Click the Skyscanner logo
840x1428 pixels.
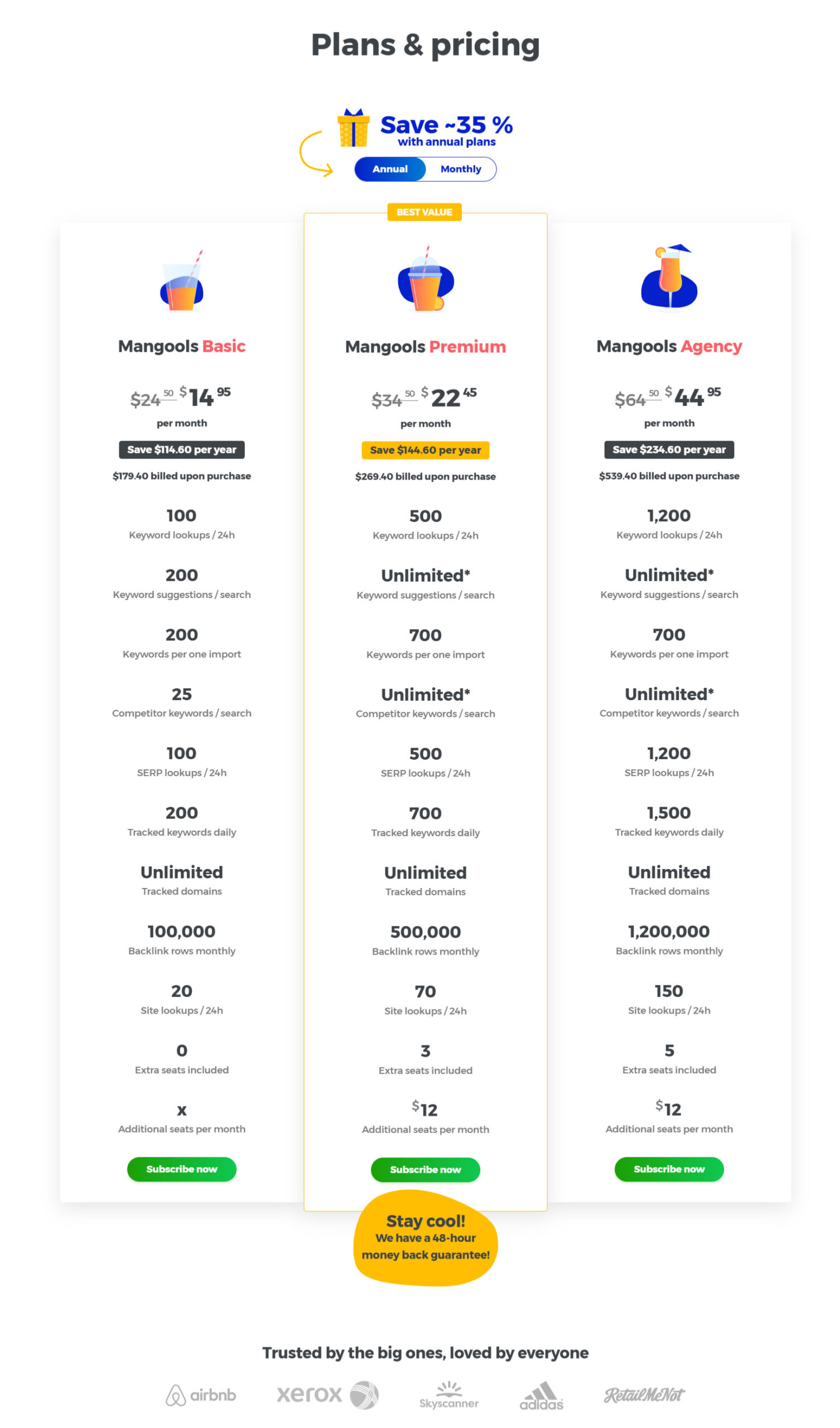pyautogui.click(x=449, y=1395)
